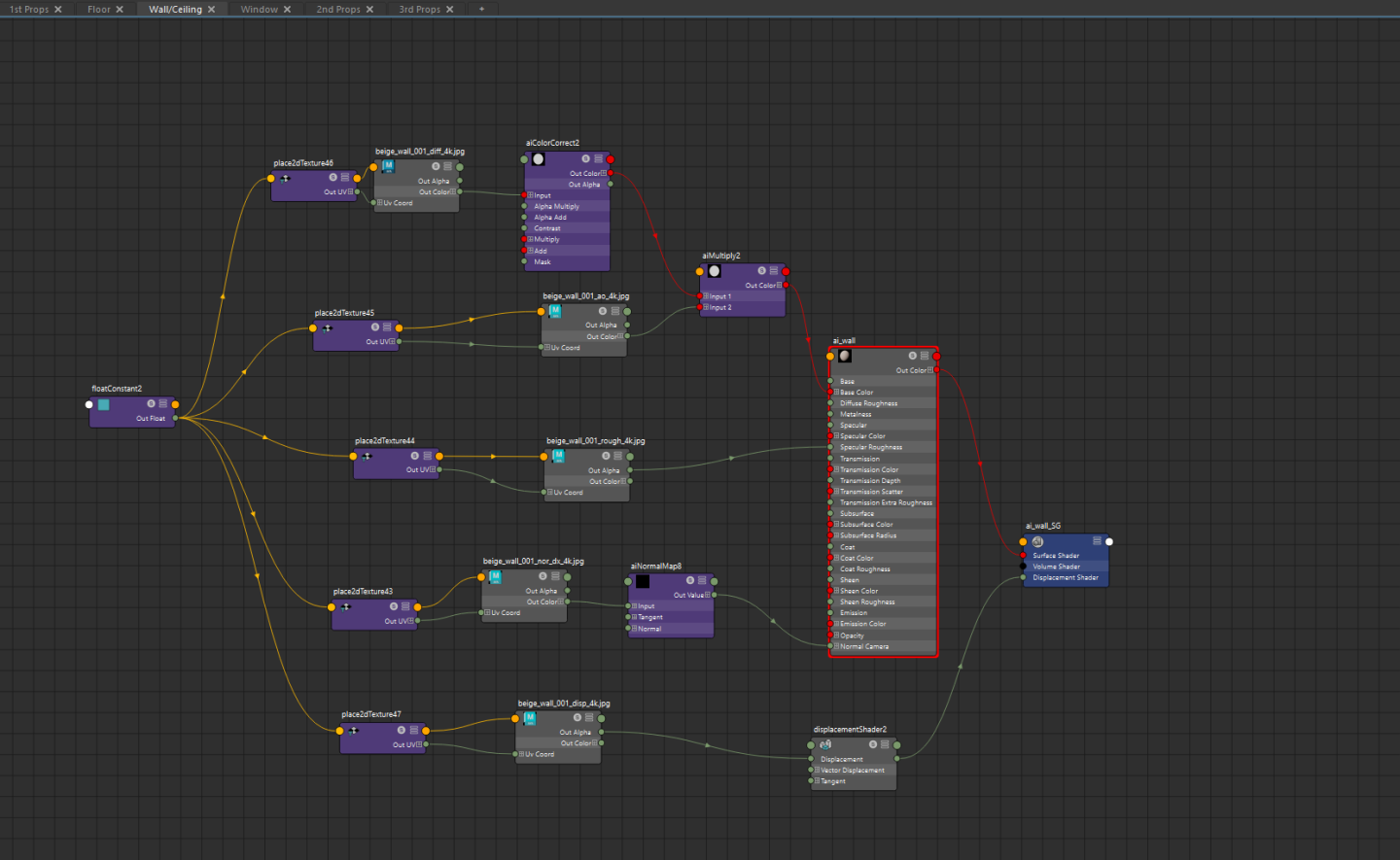
Task: Expand Input 1 on aiMultiply2
Action: tap(706, 296)
